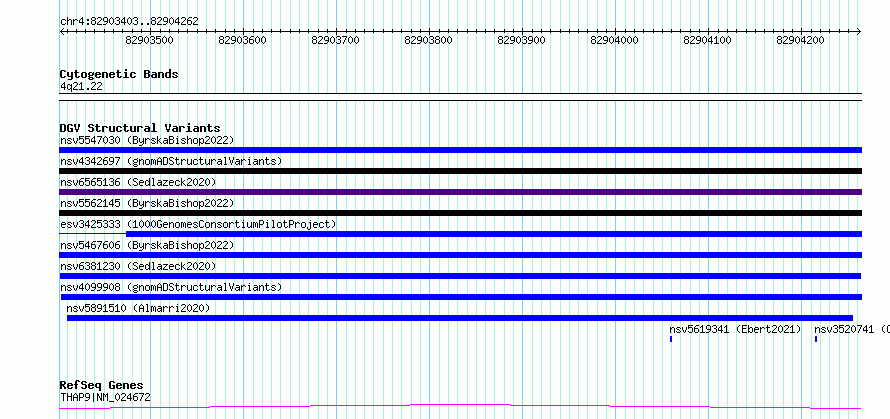
Task: Click ruler position 82903800
Action: tap(429, 40)
